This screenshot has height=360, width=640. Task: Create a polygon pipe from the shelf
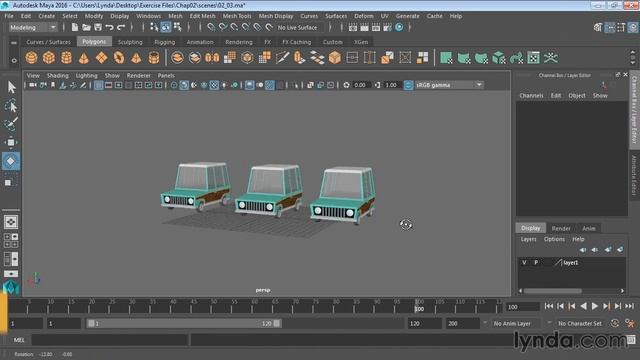154,58
